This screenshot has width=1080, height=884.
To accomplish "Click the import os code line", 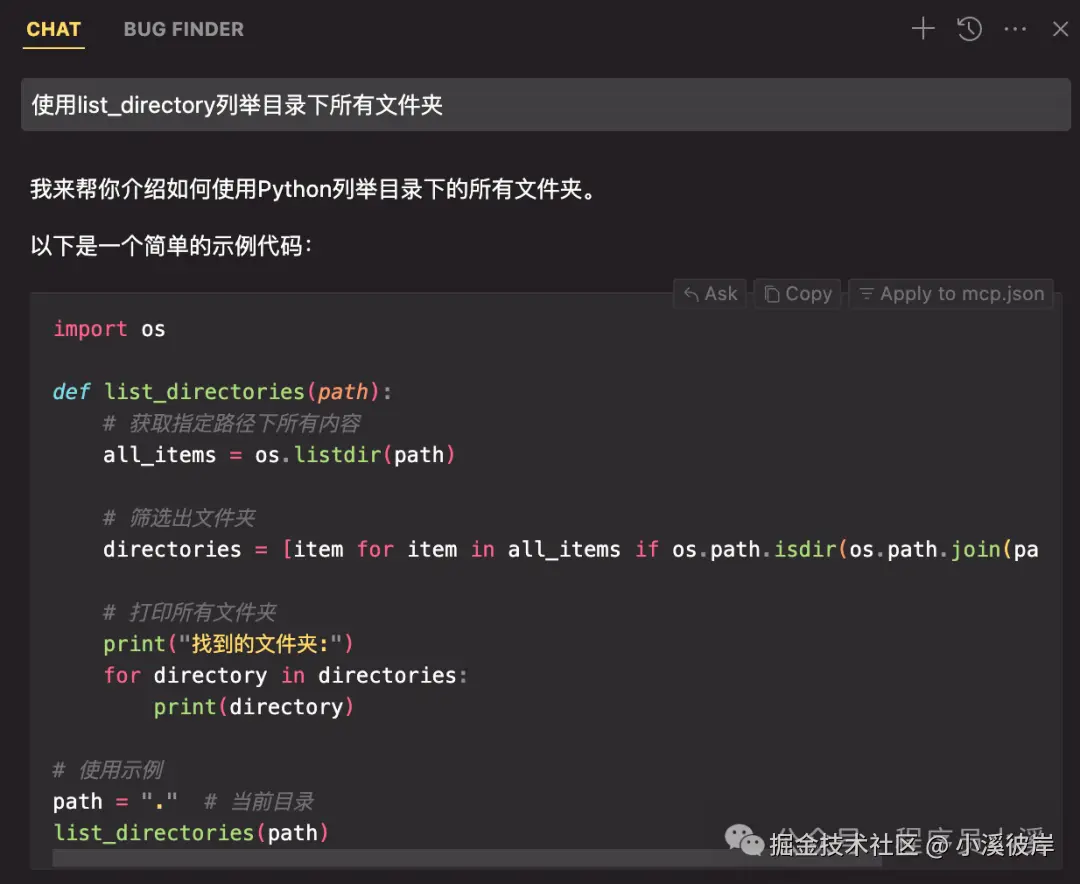I will coord(110,328).
